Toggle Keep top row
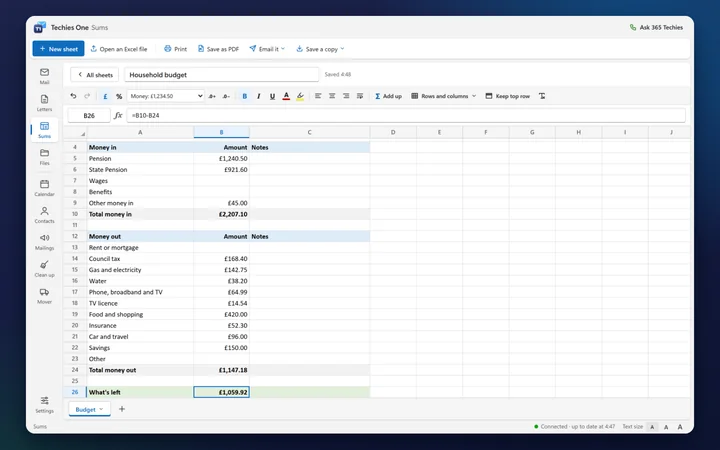The width and height of the screenshot is (720, 450). click(x=507, y=96)
